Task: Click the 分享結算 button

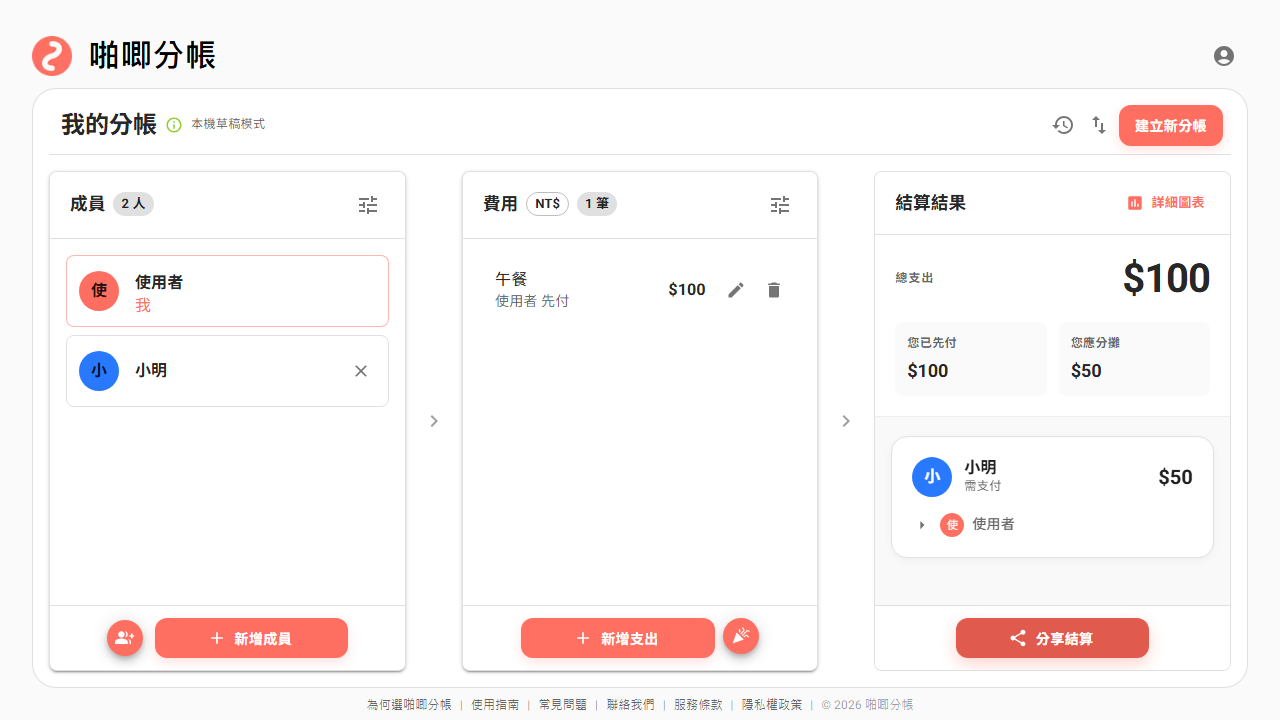Action: point(1052,638)
